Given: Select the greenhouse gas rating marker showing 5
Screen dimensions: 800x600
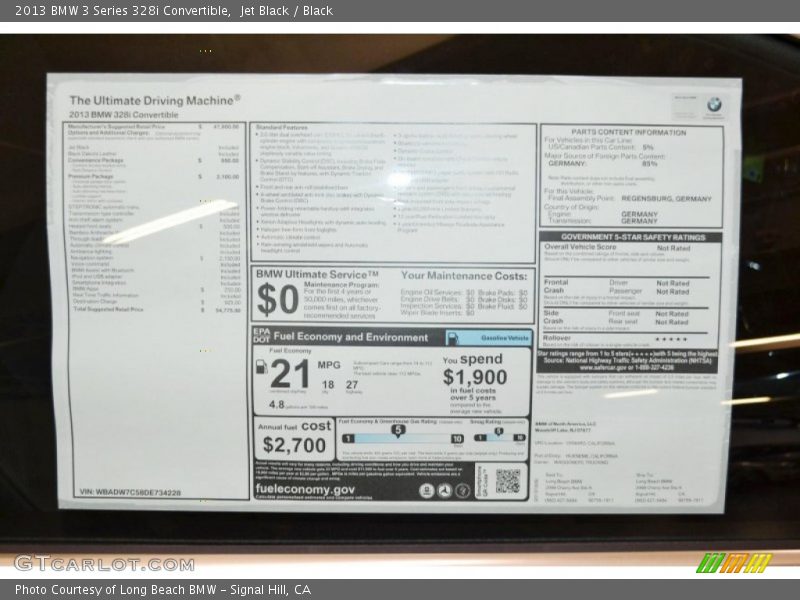Looking at the screenshot, I should [x=398, y=431].
